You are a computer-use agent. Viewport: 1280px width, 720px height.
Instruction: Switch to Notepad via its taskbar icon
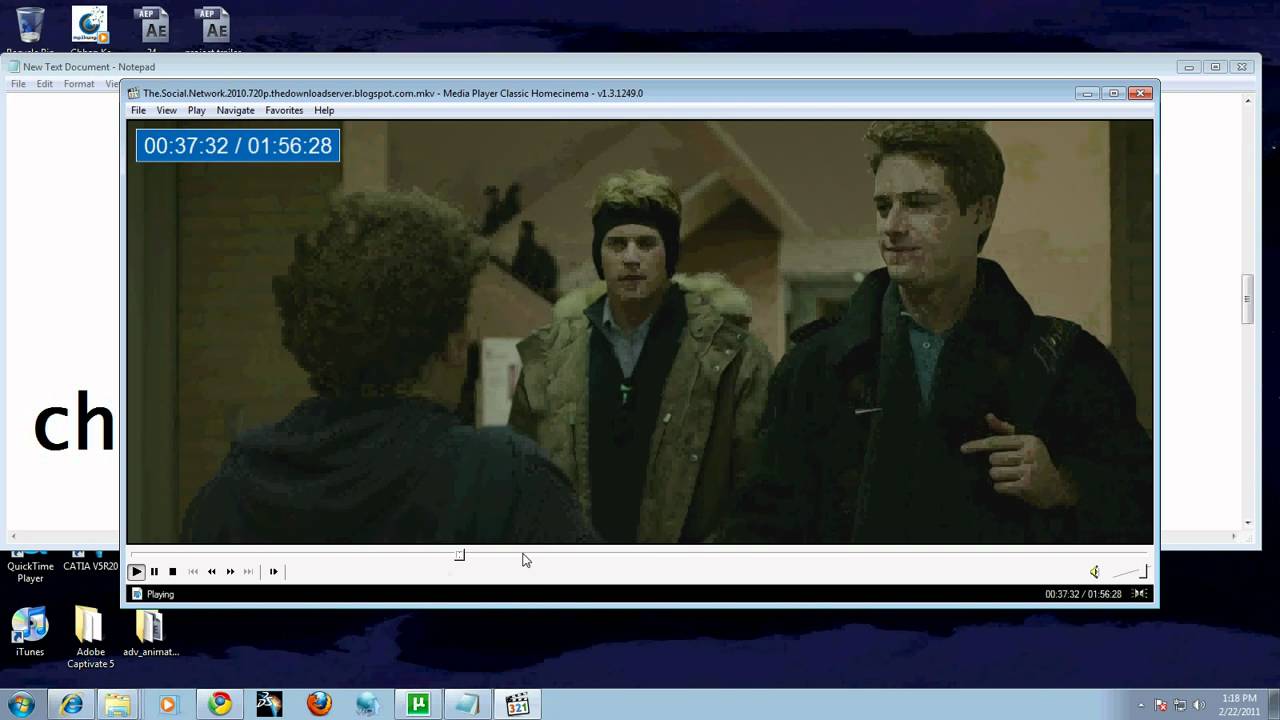tap(467, 704)
